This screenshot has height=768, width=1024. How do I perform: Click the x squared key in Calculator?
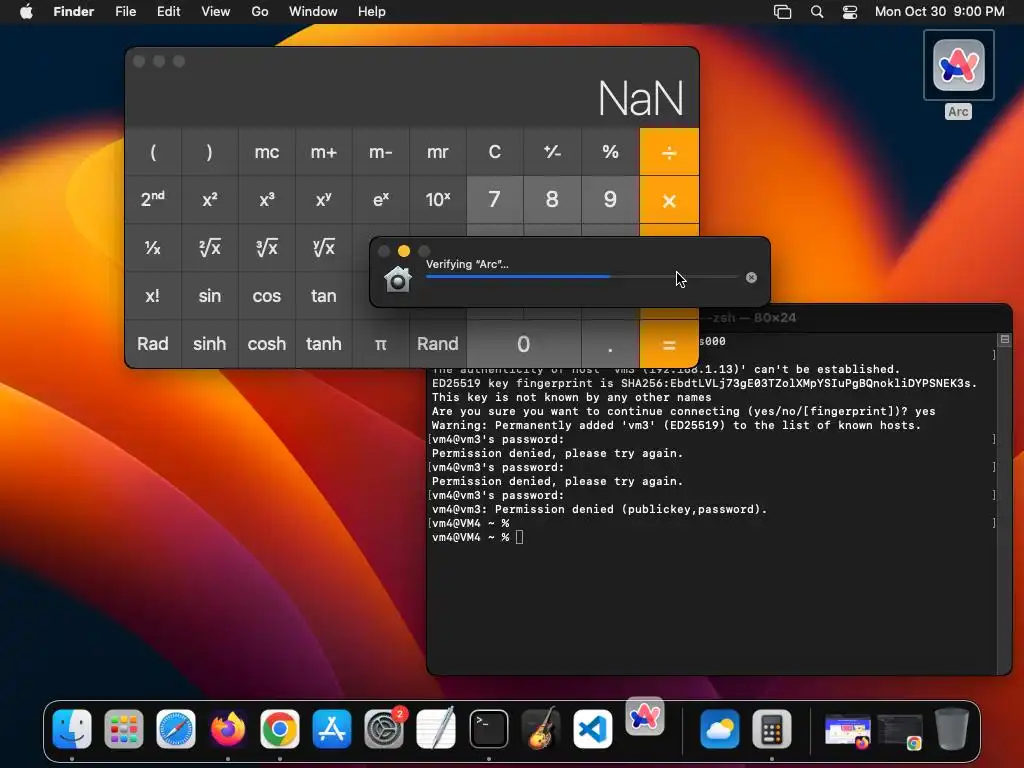point(210,200)
